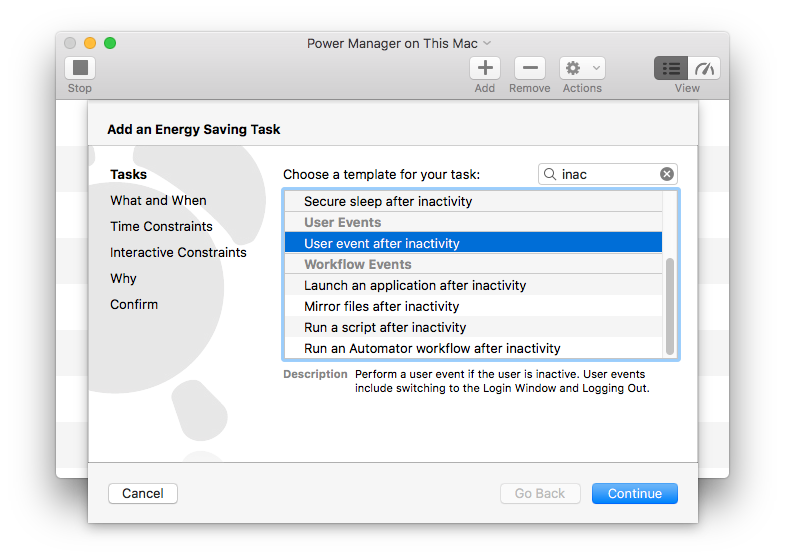Click the Tasks step in sidebar
This screenshot has height=558, width=785.
tap(129, 174)
